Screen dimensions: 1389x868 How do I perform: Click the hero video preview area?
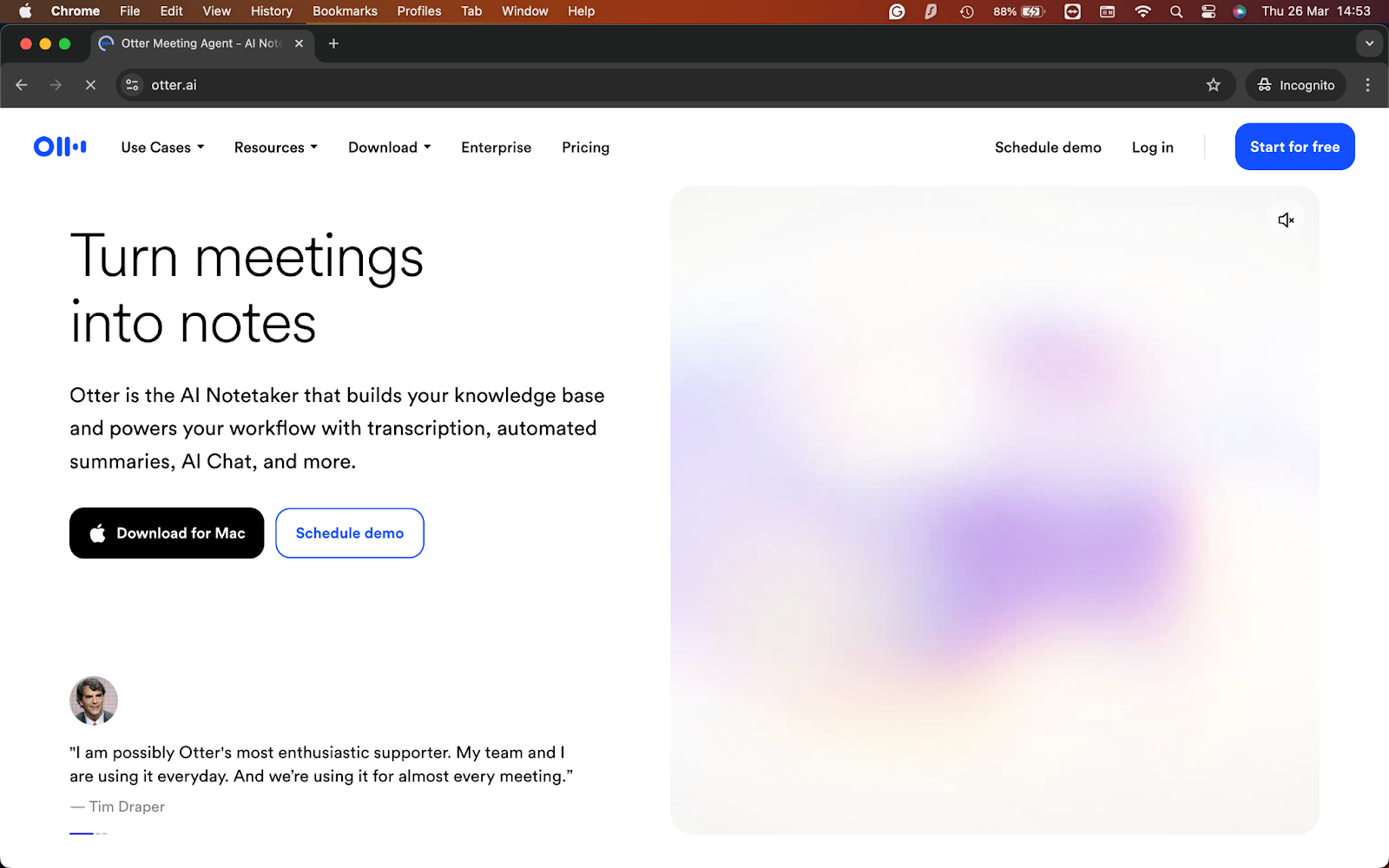[x=995, y=510]
